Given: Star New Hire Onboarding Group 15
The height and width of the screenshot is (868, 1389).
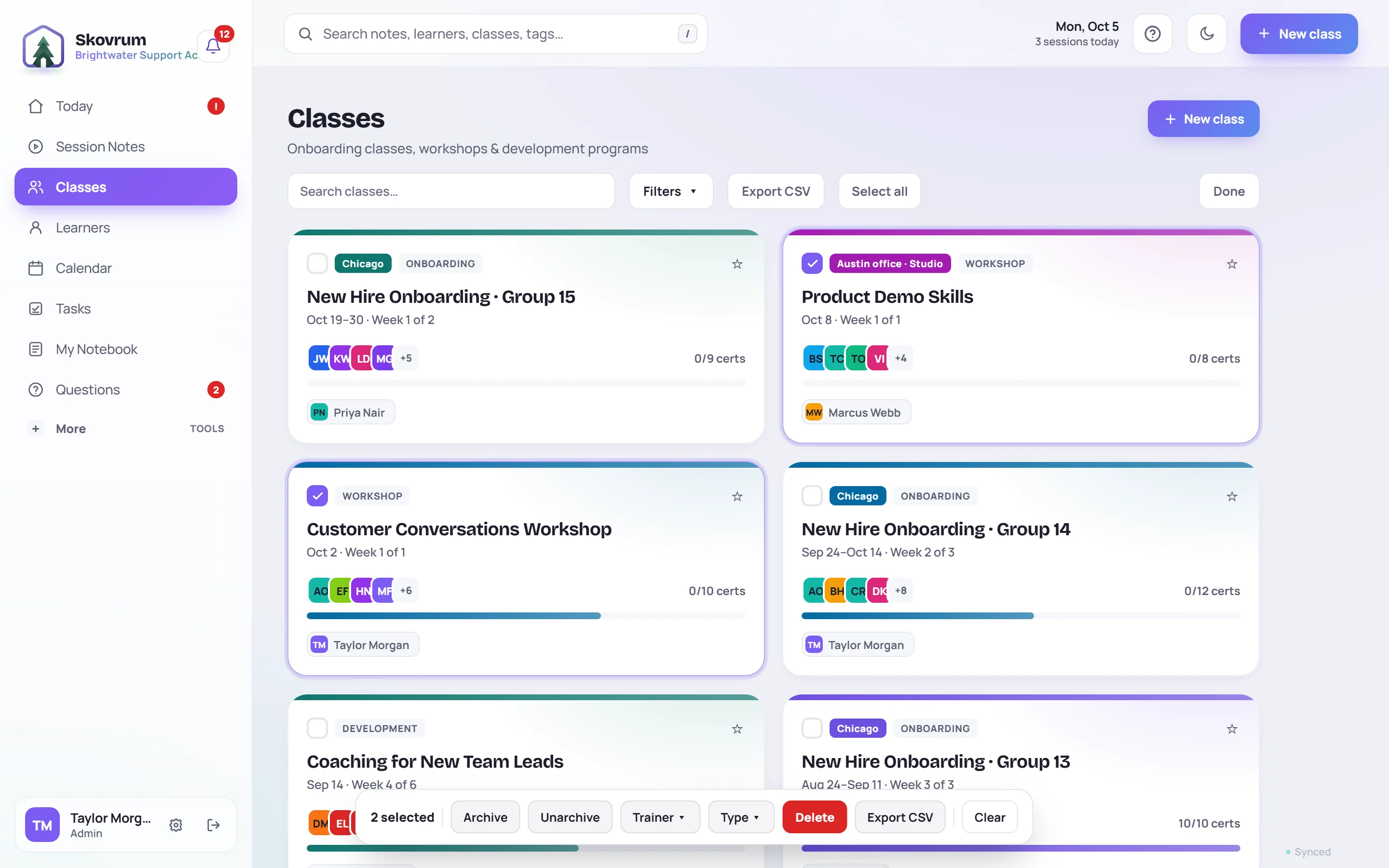Looking at the screenshot, I should (737, 264).
